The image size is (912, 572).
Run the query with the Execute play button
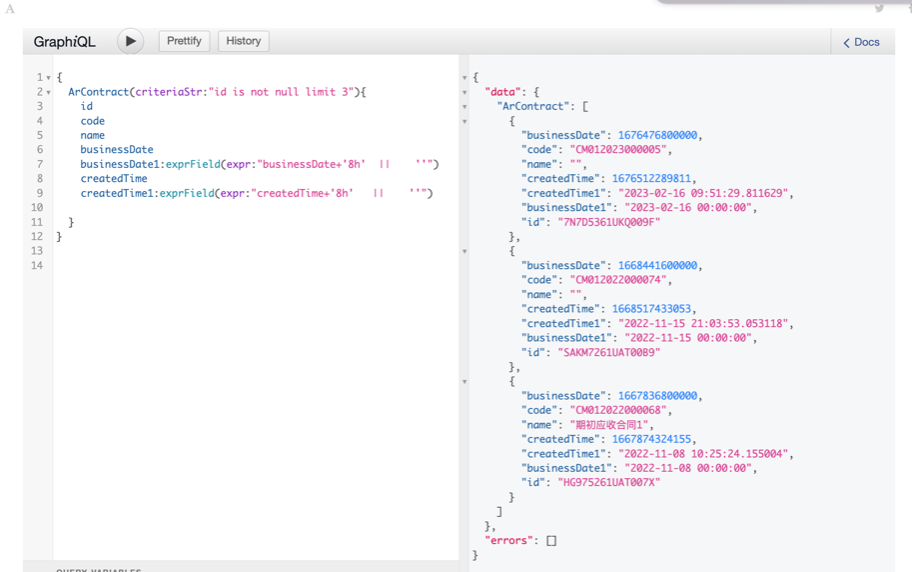pyautogui.click(x=130, y=41)
